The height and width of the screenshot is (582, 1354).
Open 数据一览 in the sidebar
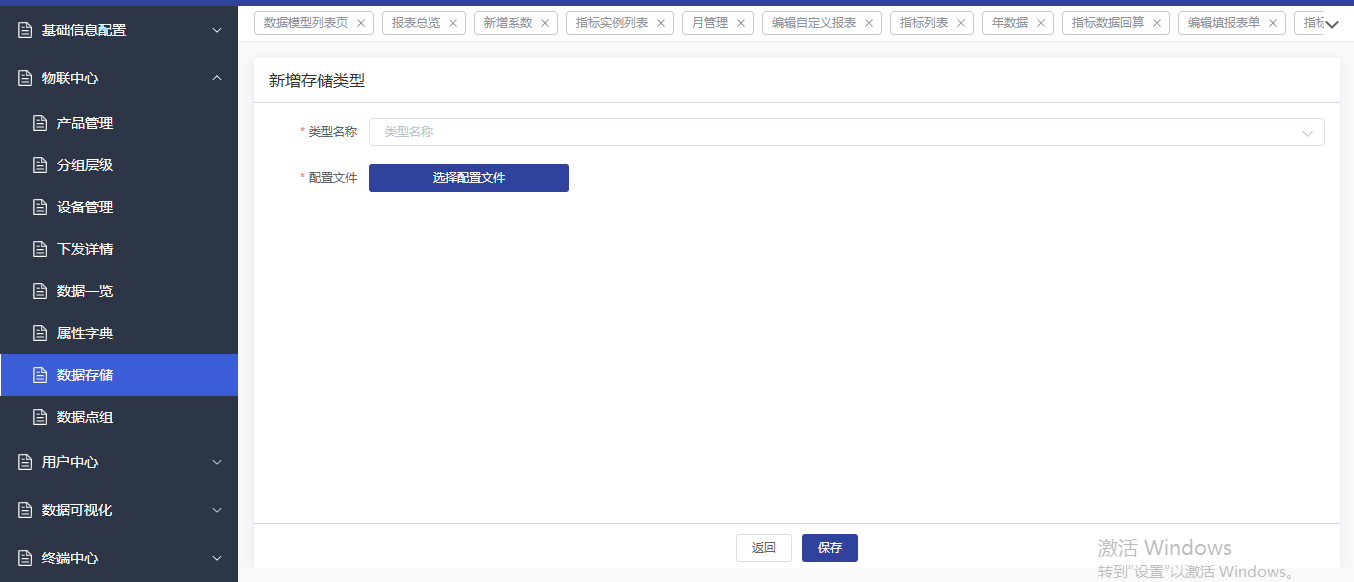(x=85, y=291)
